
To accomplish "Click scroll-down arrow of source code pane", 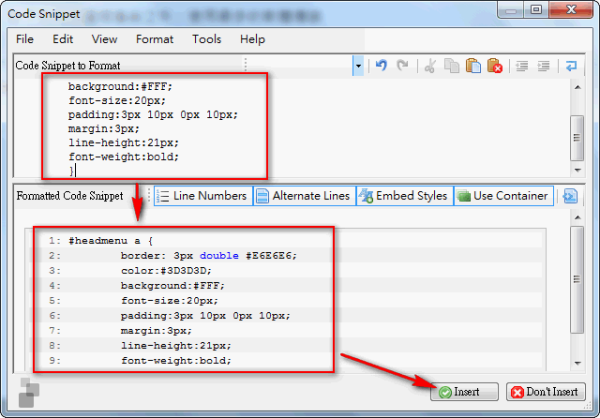I will [x=577, y=170].
